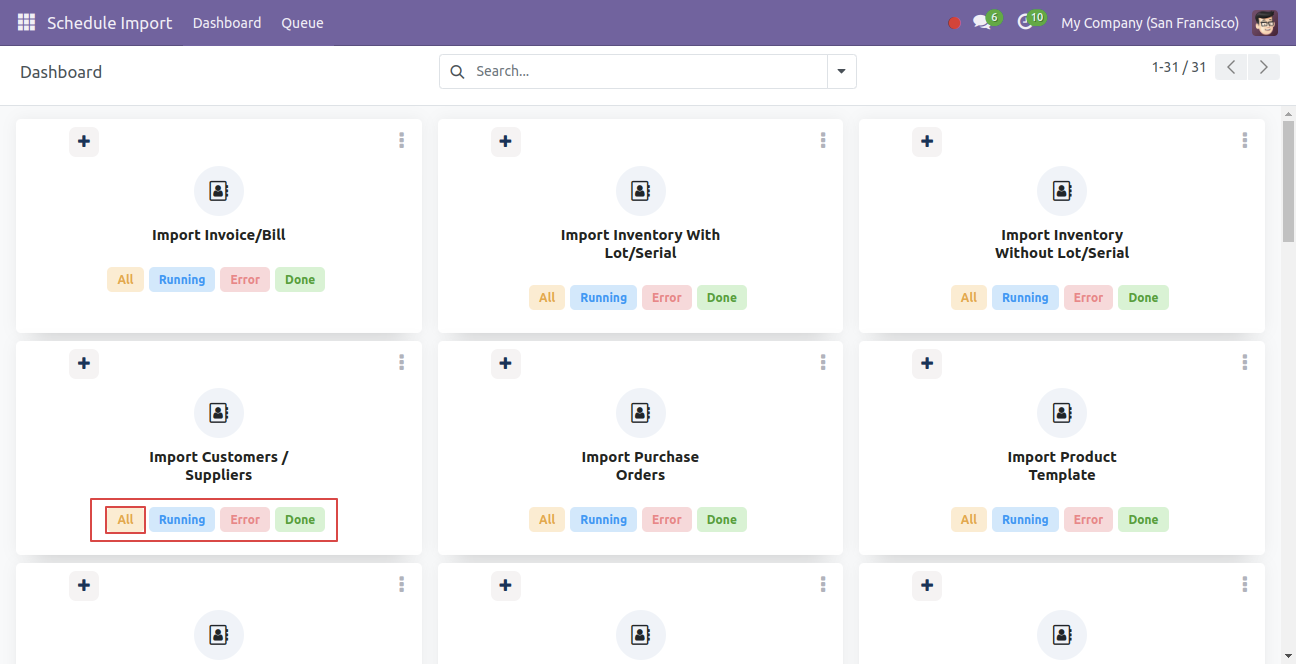This screenshot has height=664, width=1296.
Task: Open the conversations chat icon
Action: coord(982,23)
